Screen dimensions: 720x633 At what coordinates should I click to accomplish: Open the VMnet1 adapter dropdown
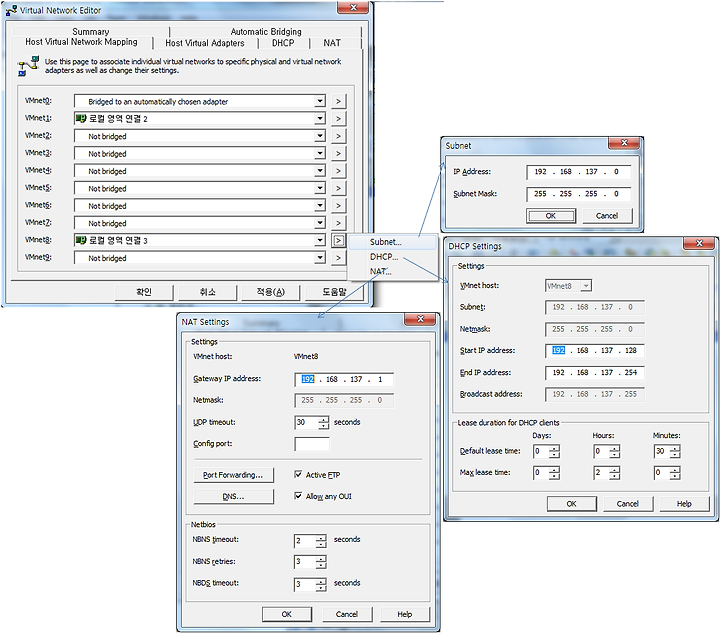tap(320, 118)
